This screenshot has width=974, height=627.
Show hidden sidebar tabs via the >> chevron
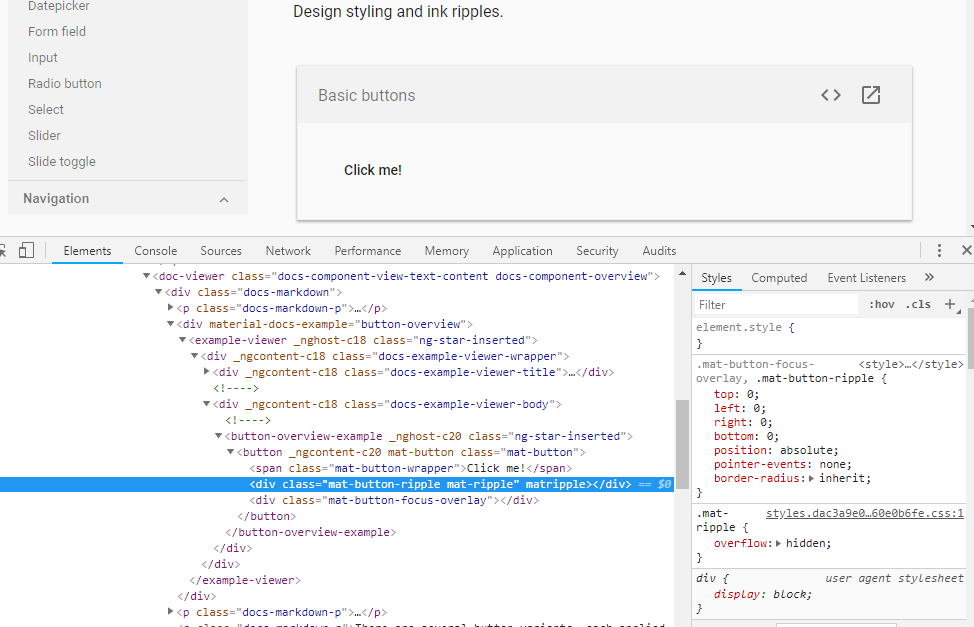pyautogui.click(x=929, y=277)
